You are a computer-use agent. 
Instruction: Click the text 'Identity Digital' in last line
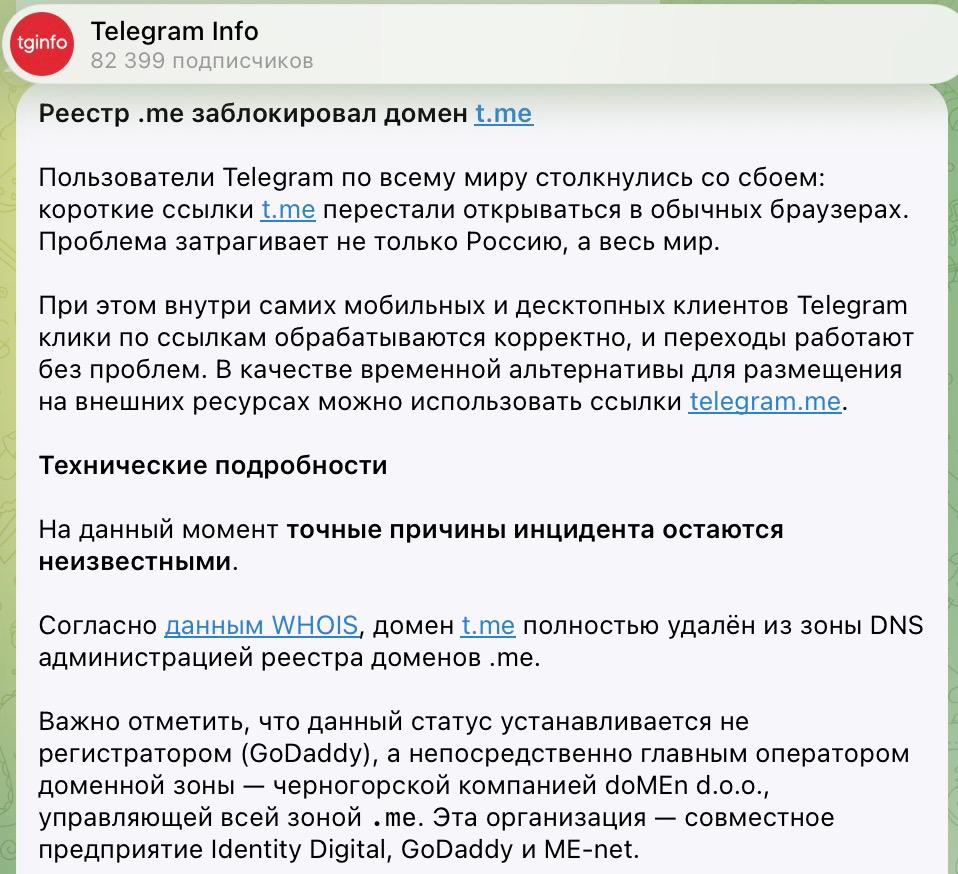point(298,850)
